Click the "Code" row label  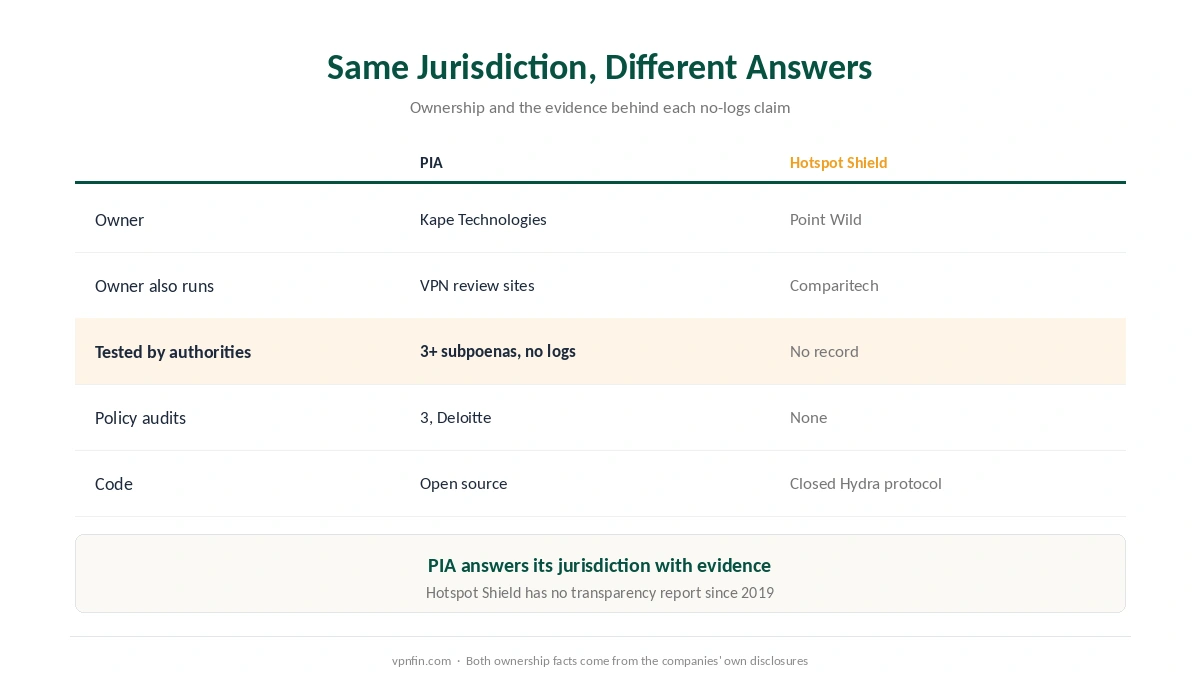pyautogui.click(x=114, y=484)
